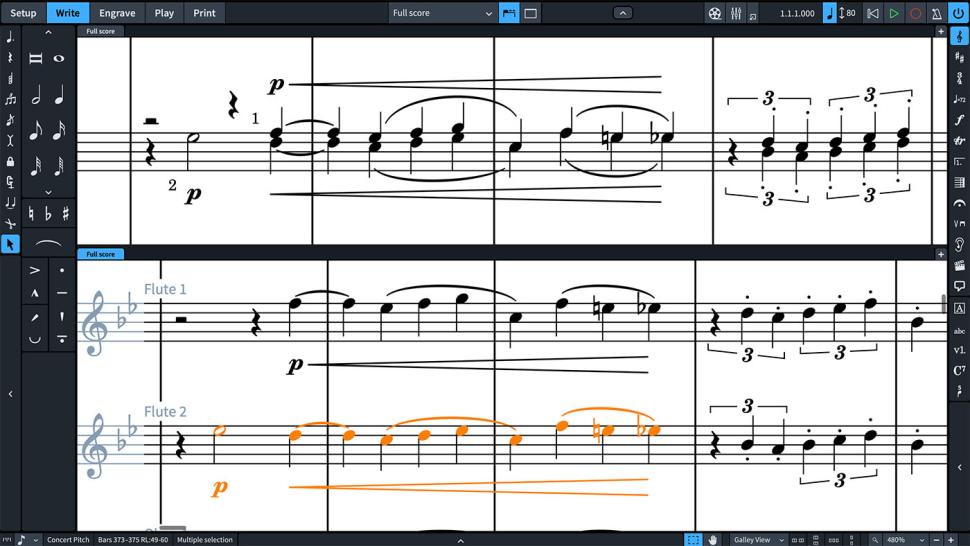Open the Full score layout dropdown
Viewport: 970px width, 546px height.
tap(442, 13)
